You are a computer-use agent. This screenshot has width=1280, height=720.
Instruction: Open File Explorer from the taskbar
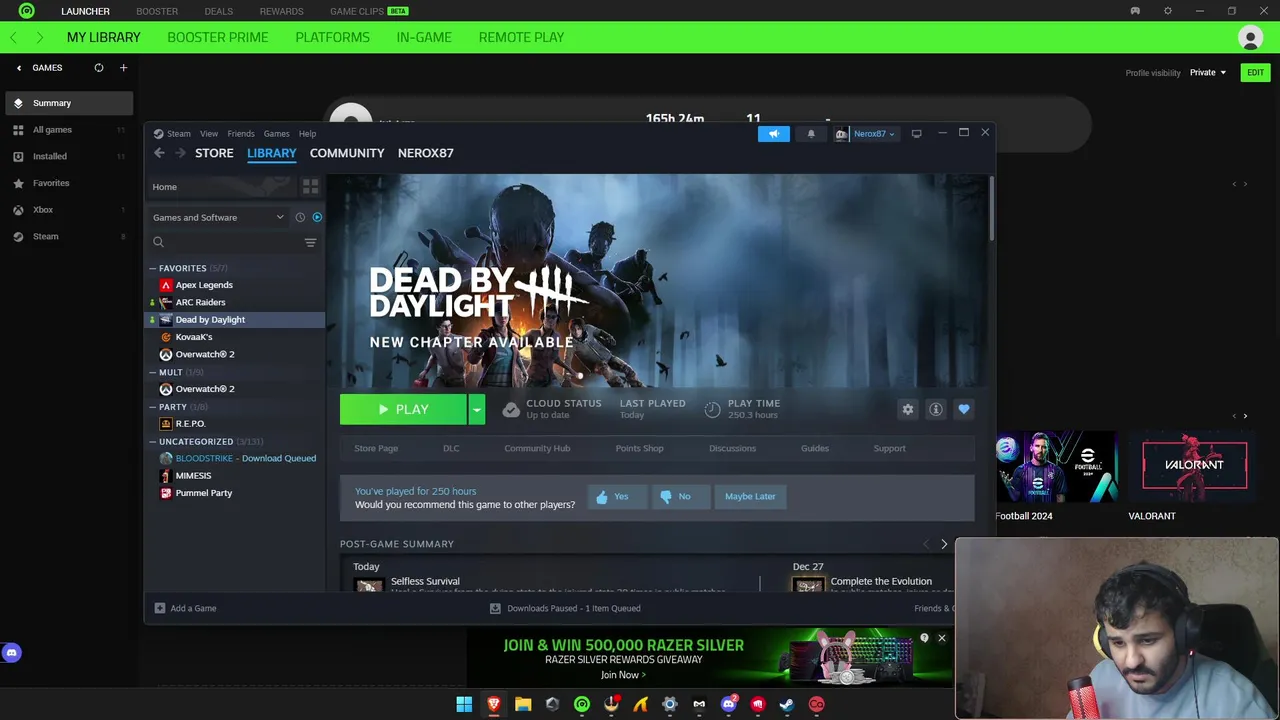(x=523, y=704)
